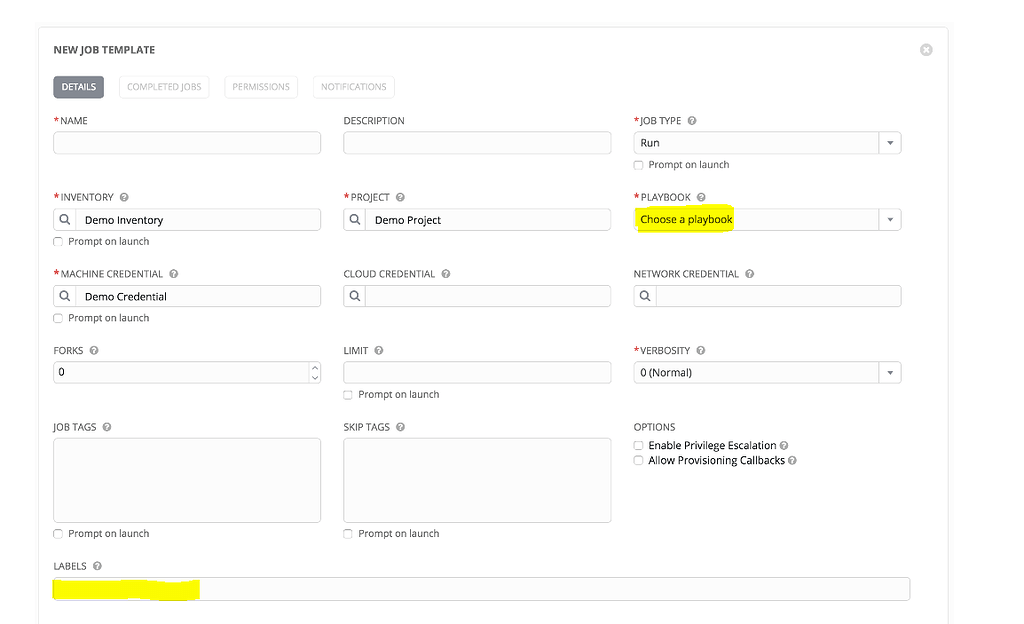Open the Job Type dropdown
The width and height of the screenshot is (1024, 624).
[890, 142]
